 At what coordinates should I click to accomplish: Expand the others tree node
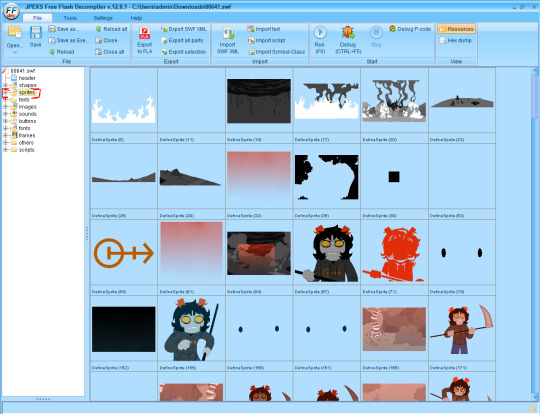(5, 143)
